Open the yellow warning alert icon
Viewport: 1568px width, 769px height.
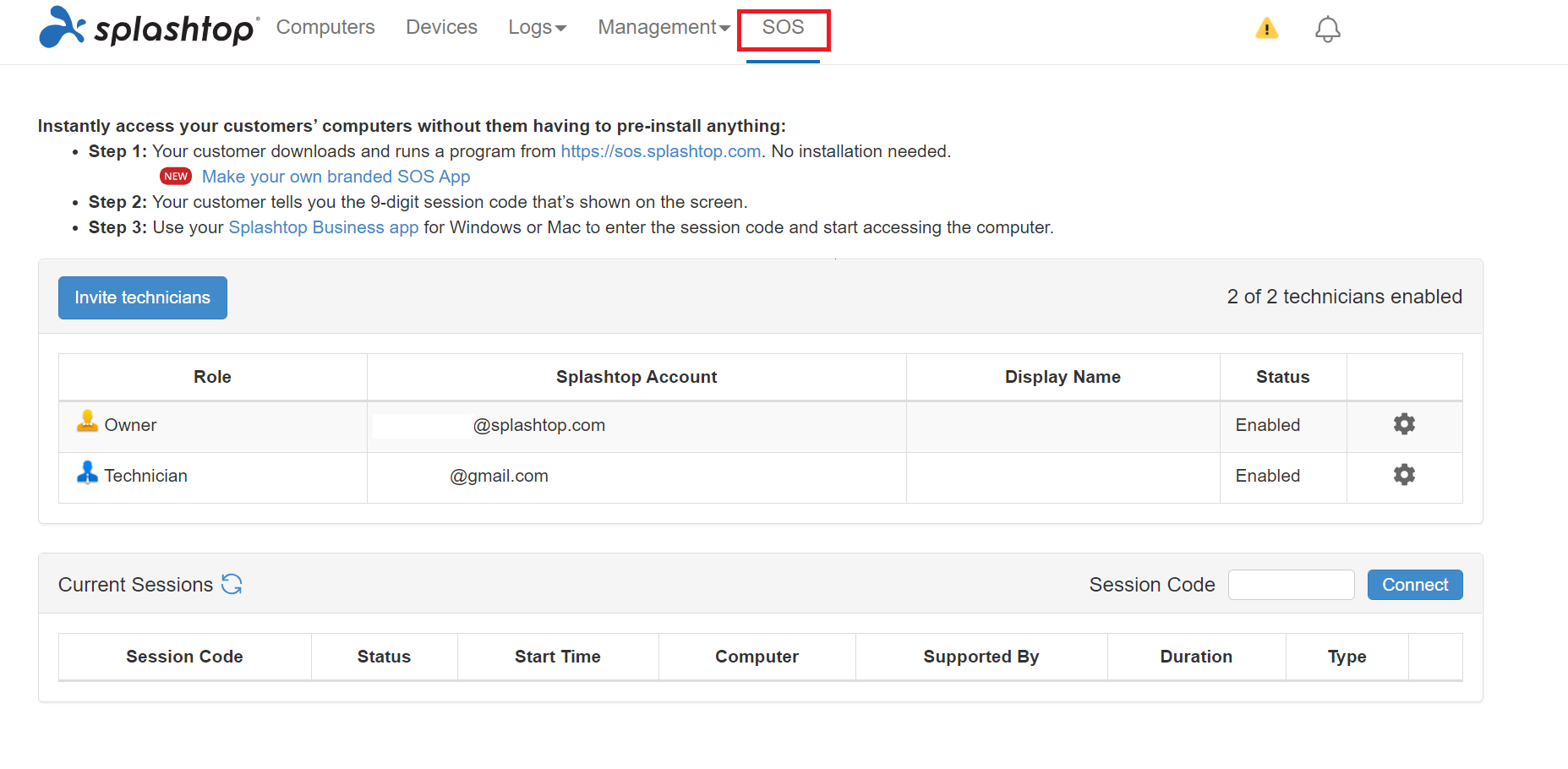click(x=1266, y=29)
